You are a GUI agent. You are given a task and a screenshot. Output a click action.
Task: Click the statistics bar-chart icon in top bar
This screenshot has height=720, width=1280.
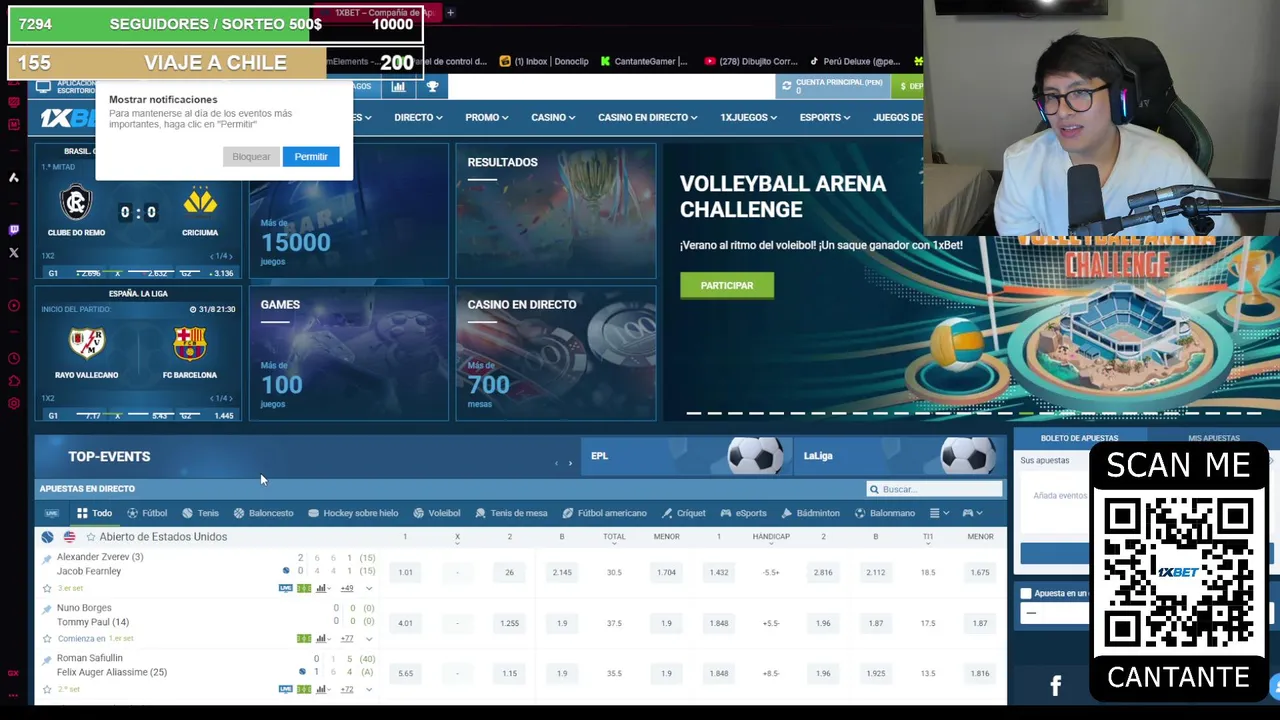tap(398, 87)
